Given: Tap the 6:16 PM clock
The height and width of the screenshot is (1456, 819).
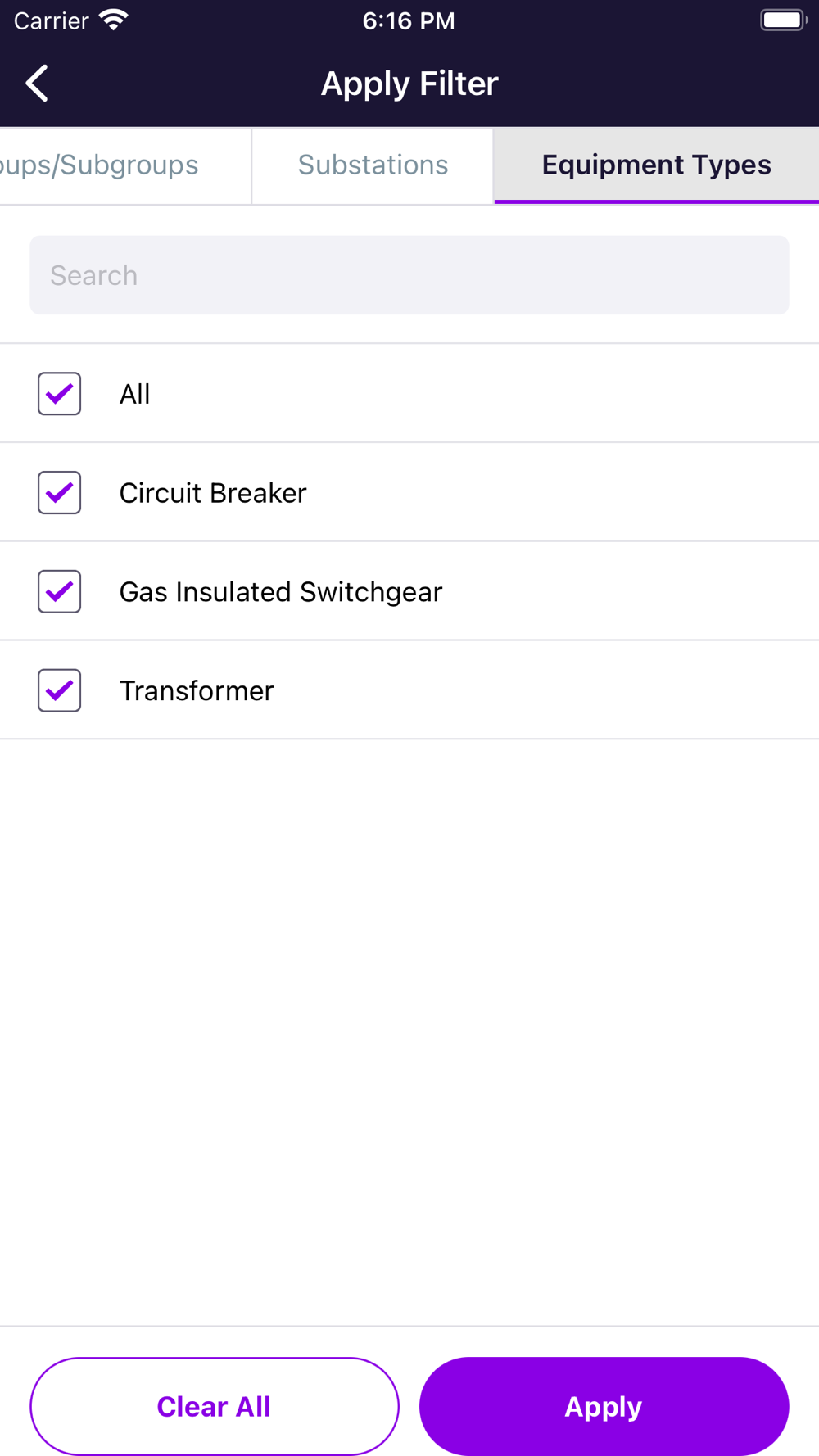Looking at the screenshot, I should coord(409,20).
